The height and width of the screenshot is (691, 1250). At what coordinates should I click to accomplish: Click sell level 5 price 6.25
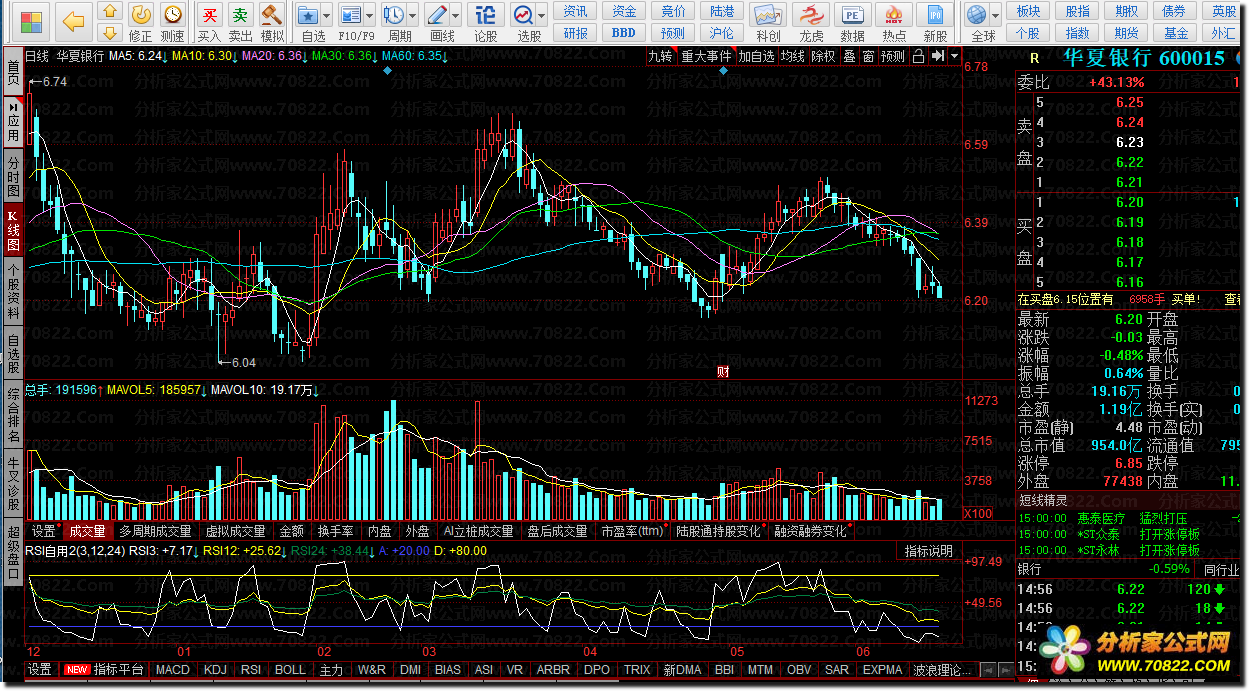(x=1130, y=102)
